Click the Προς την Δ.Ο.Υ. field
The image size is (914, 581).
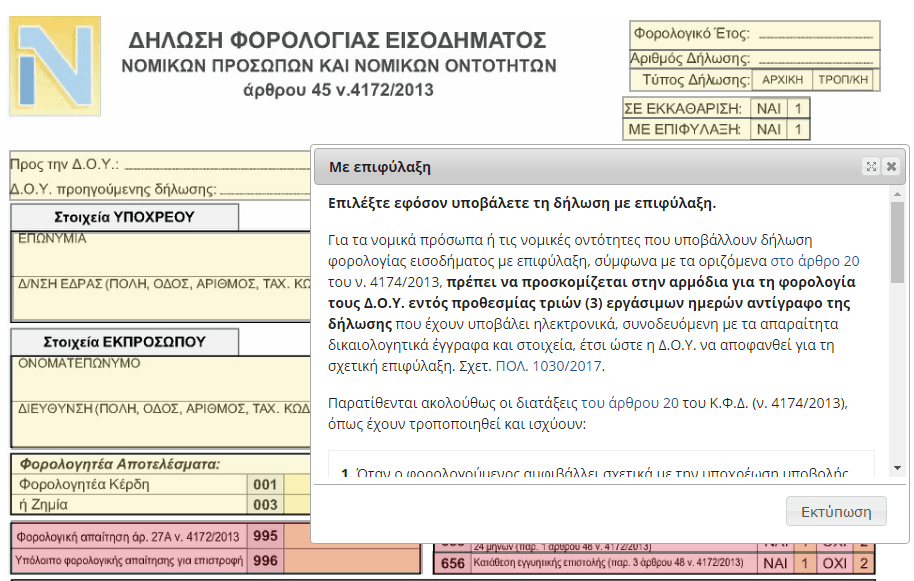(x=217, y=164)
